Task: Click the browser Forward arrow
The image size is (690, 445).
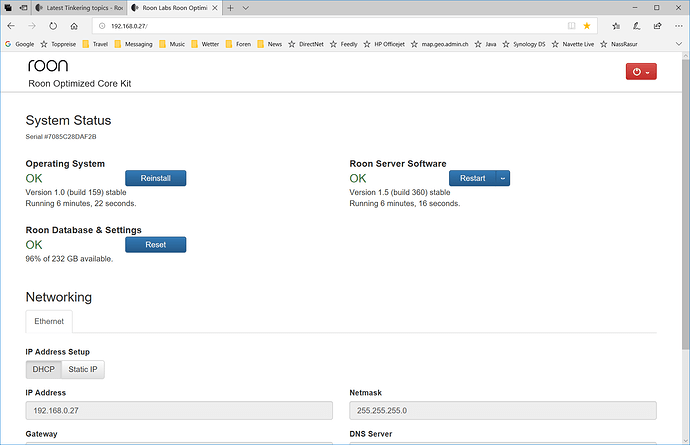Action: click(32, 26)
